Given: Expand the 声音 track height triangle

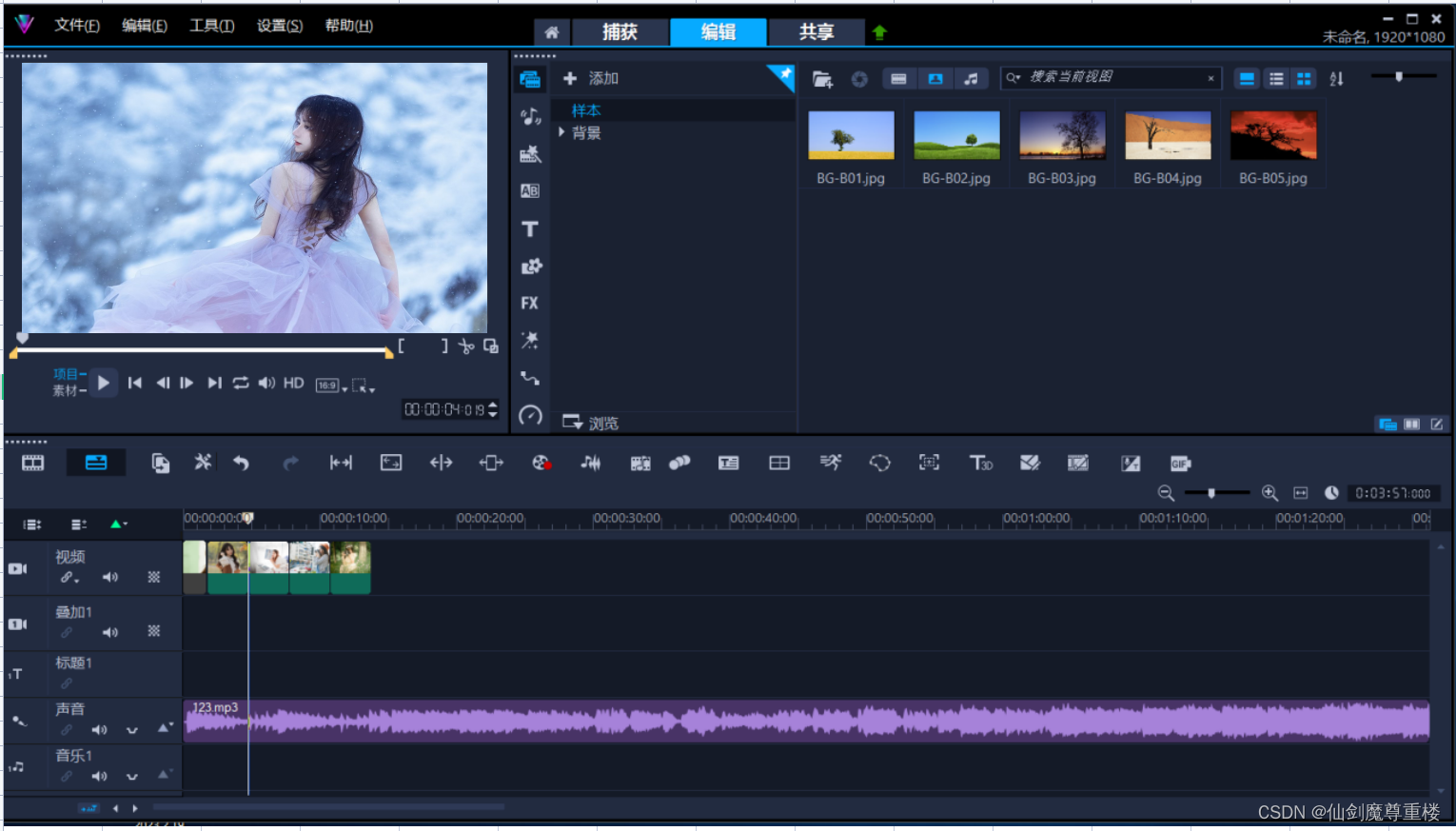Looking at the screenshot, I should 164,728.
